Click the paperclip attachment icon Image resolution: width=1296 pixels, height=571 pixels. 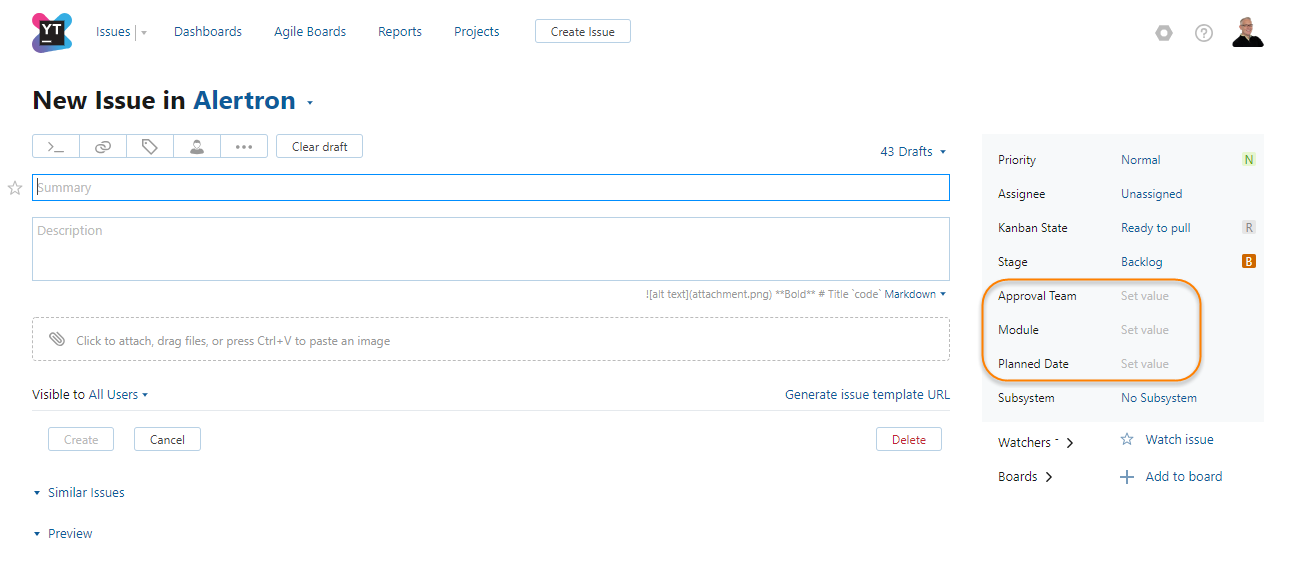click(57, 340)
